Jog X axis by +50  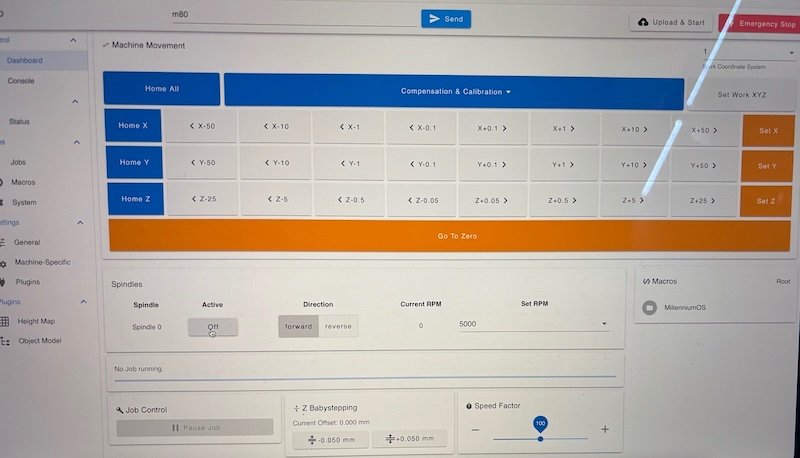click(x=704, y=131)
